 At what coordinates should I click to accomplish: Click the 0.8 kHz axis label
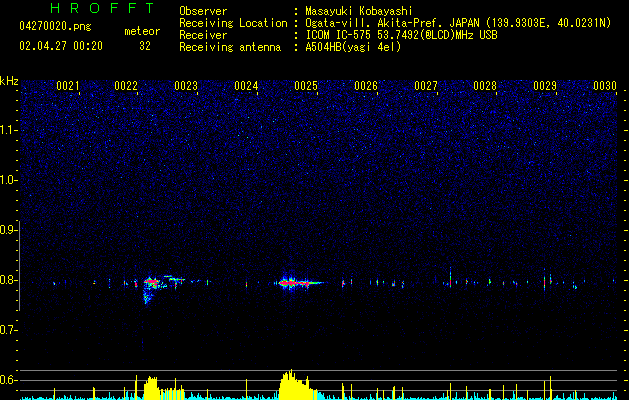pyautogui.click(x=9, y=280)
